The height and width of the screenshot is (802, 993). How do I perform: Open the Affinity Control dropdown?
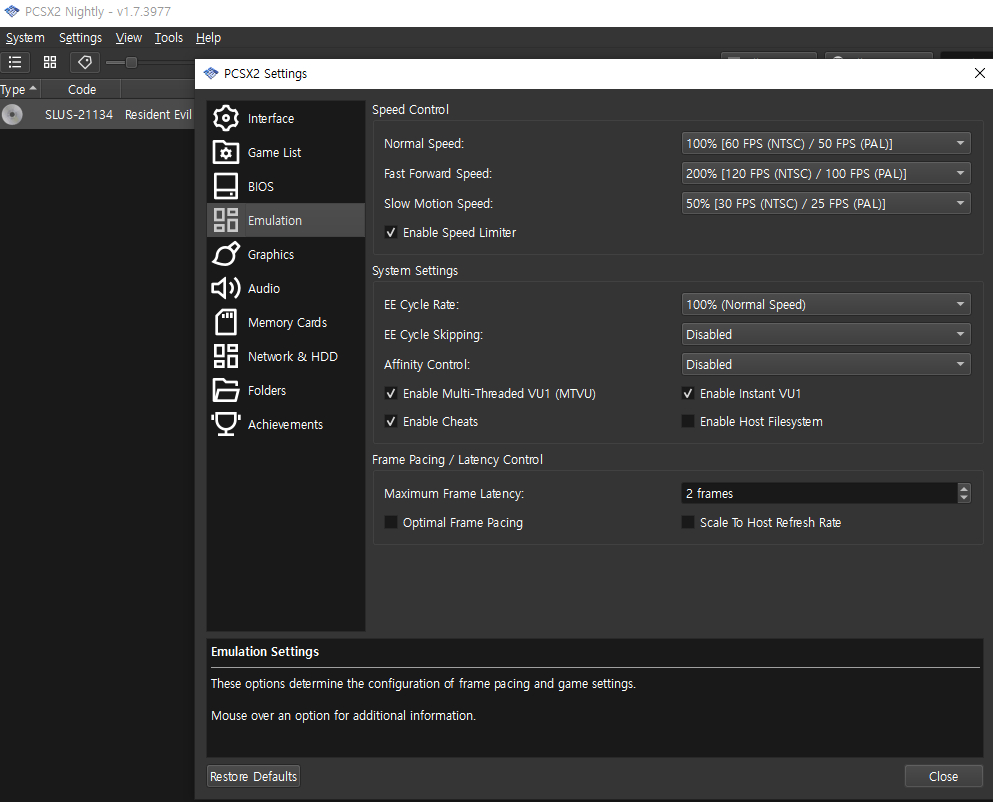coord(826,364)
